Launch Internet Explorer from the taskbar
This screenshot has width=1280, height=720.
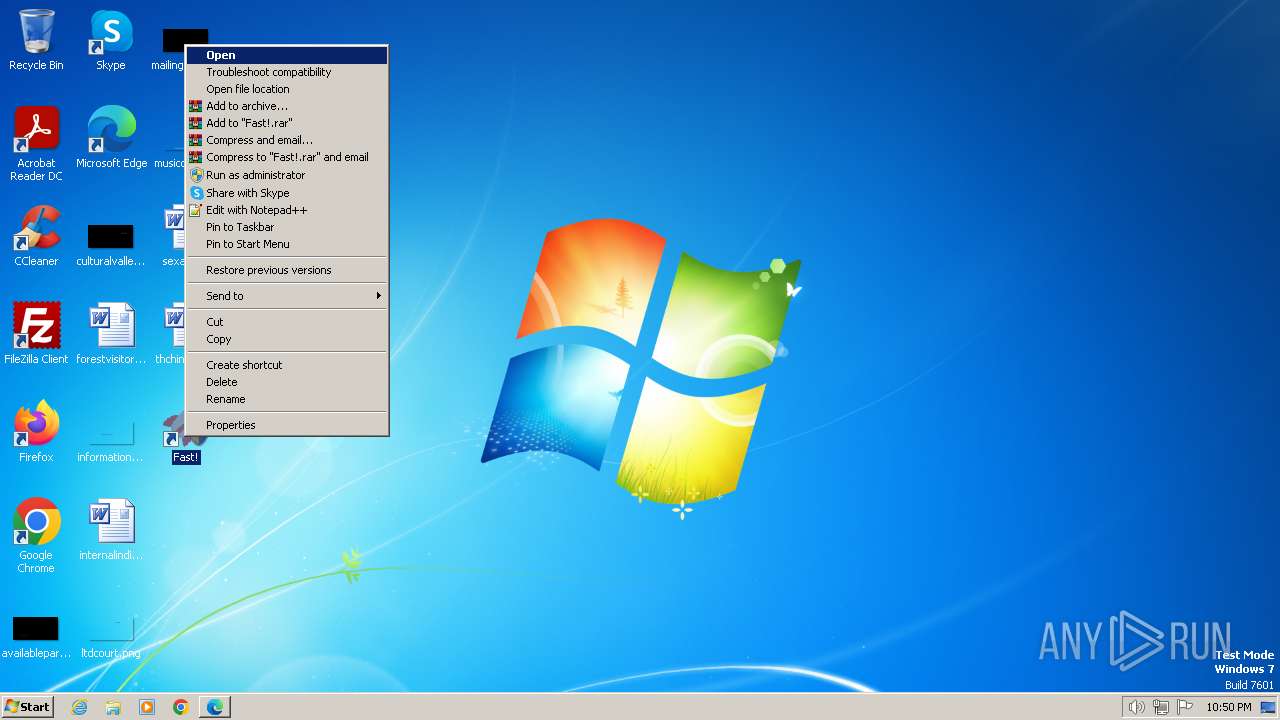coord(79,707)
